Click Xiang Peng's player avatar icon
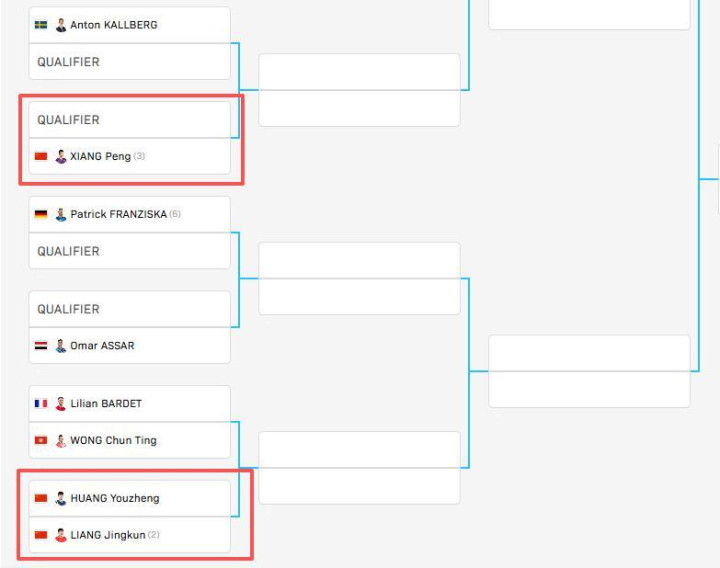Screen dimensions: 720x568 (x=61, y=157)
